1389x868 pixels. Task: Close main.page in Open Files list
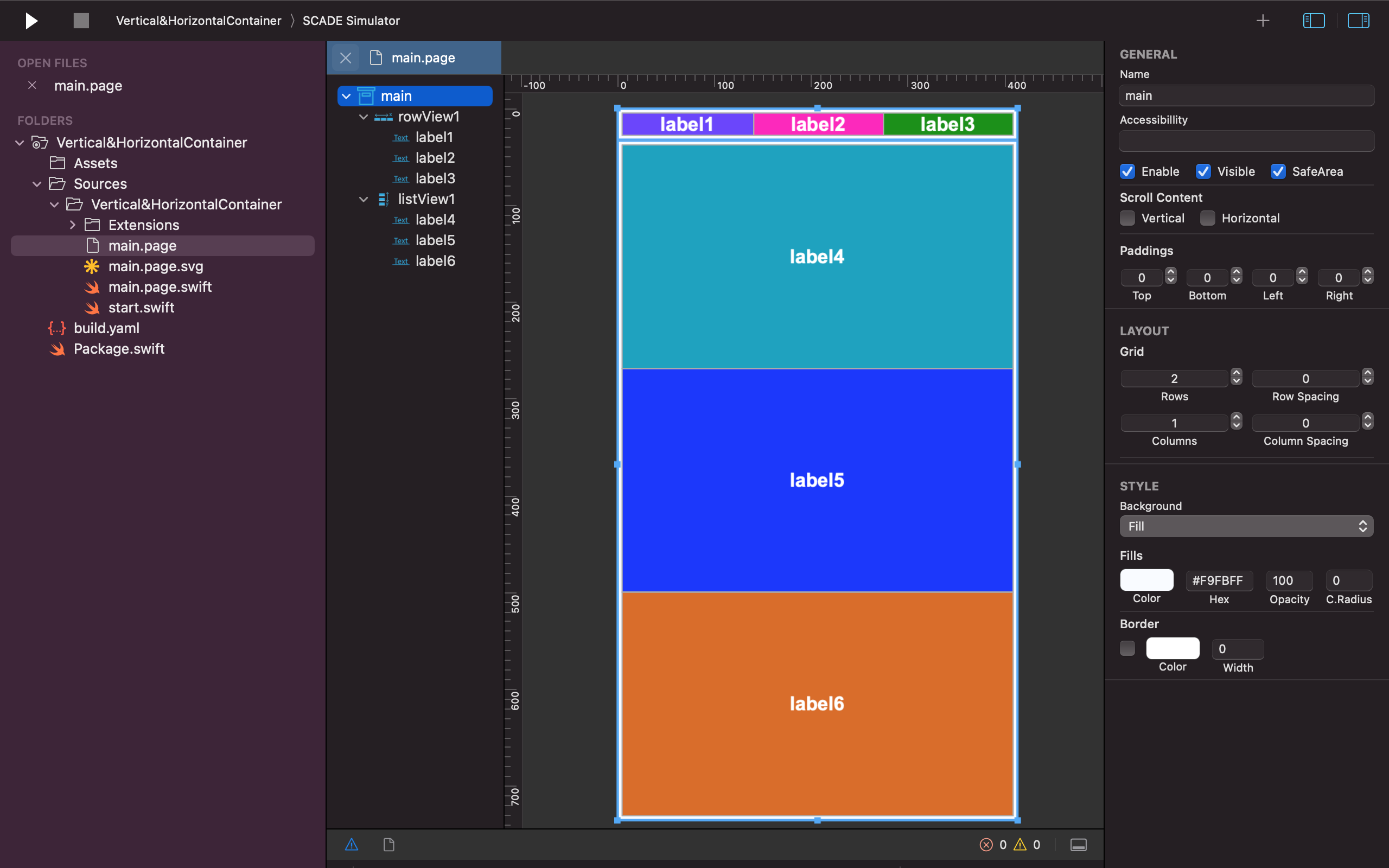[x=32, y=85]
